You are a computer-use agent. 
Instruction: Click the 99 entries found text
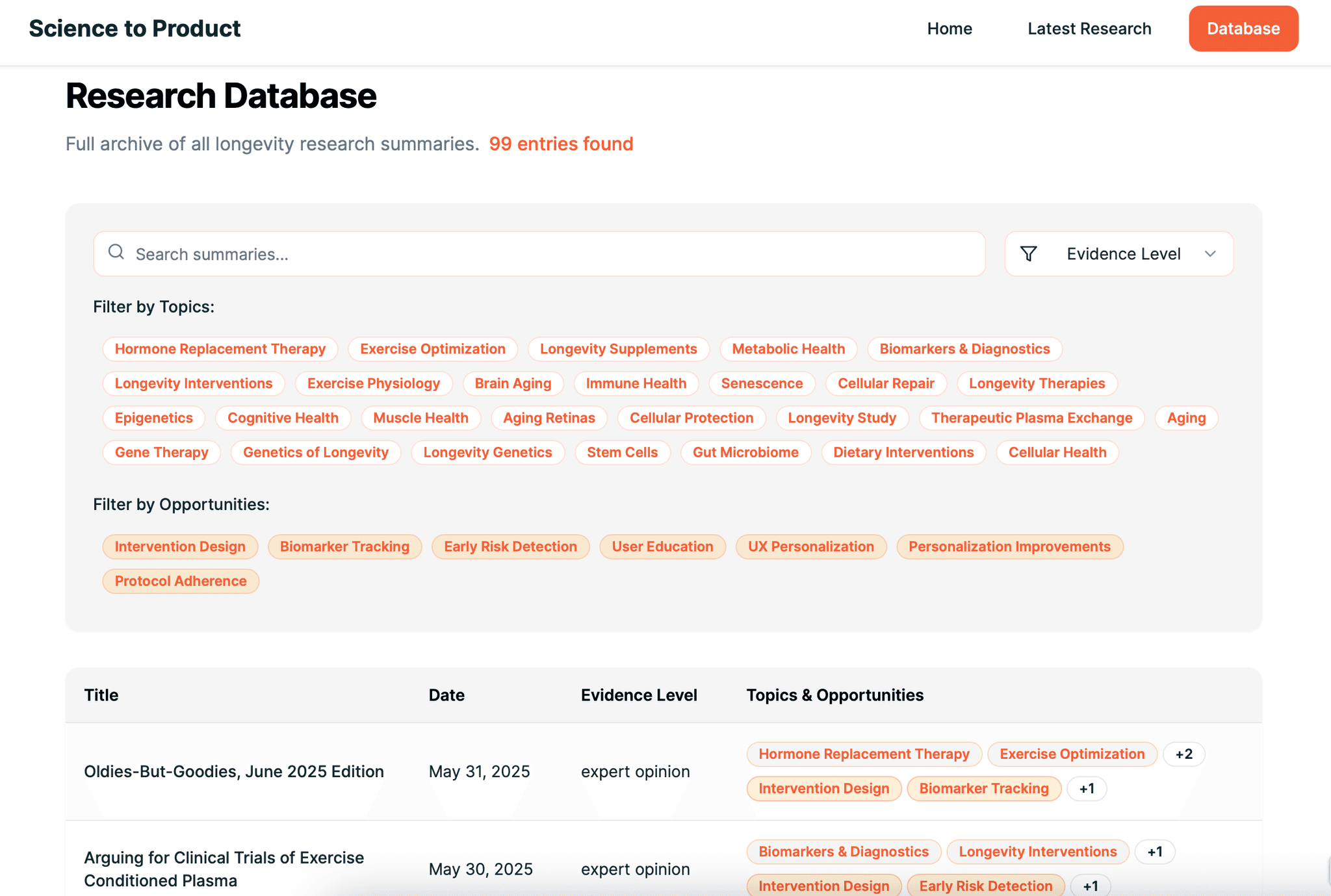(x=561, y=144)
